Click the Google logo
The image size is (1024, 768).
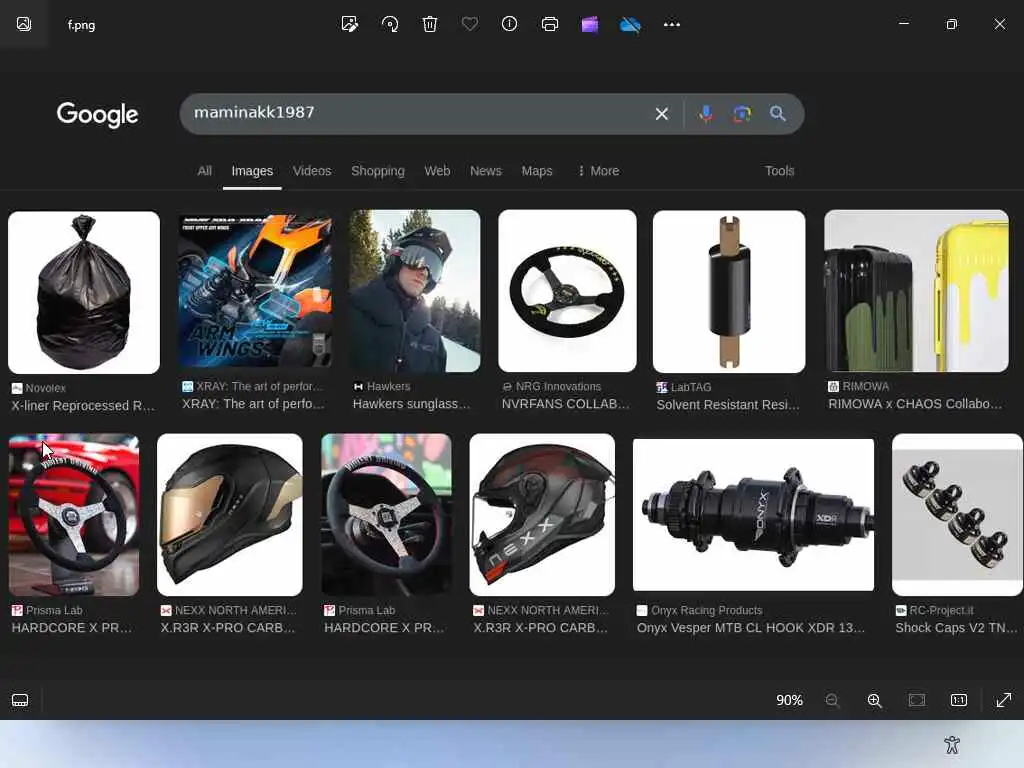97,115
